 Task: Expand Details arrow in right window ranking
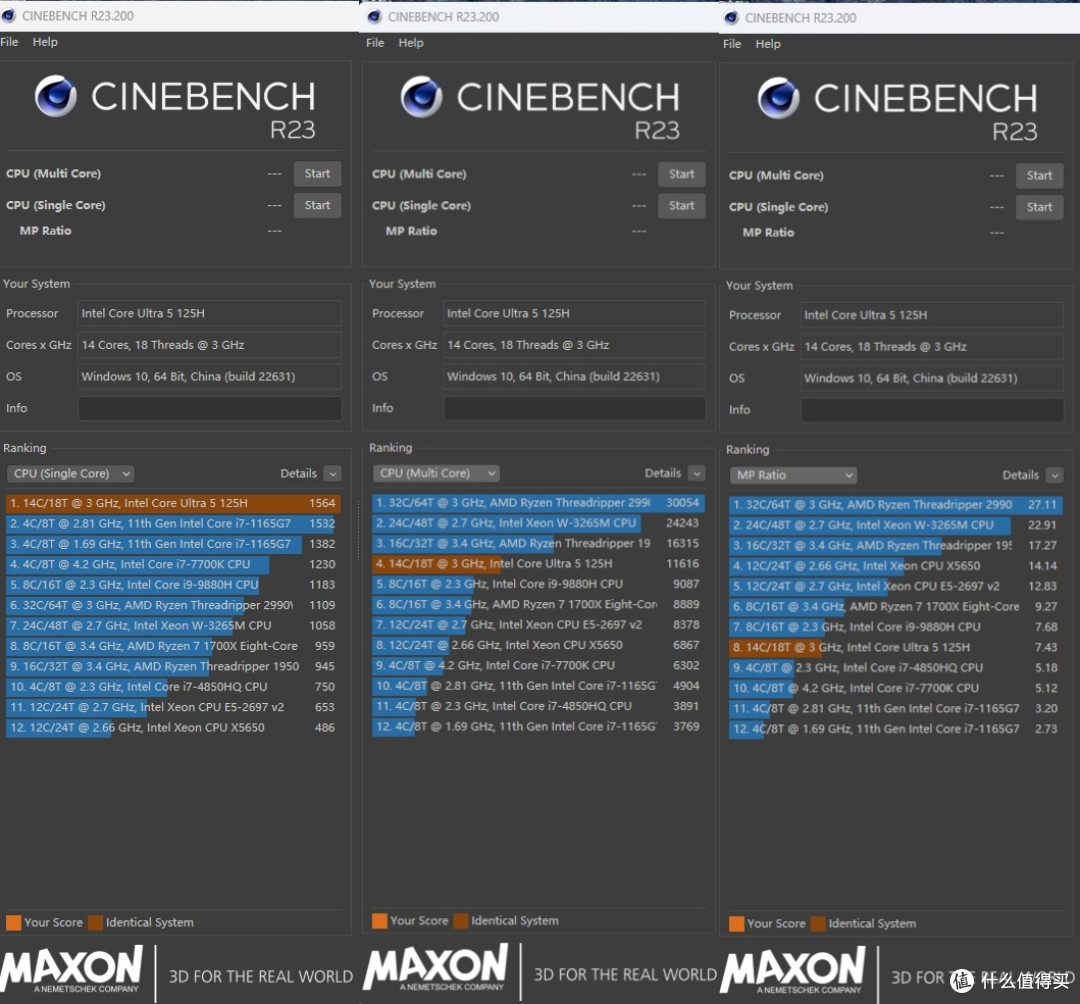point(1055,475)
